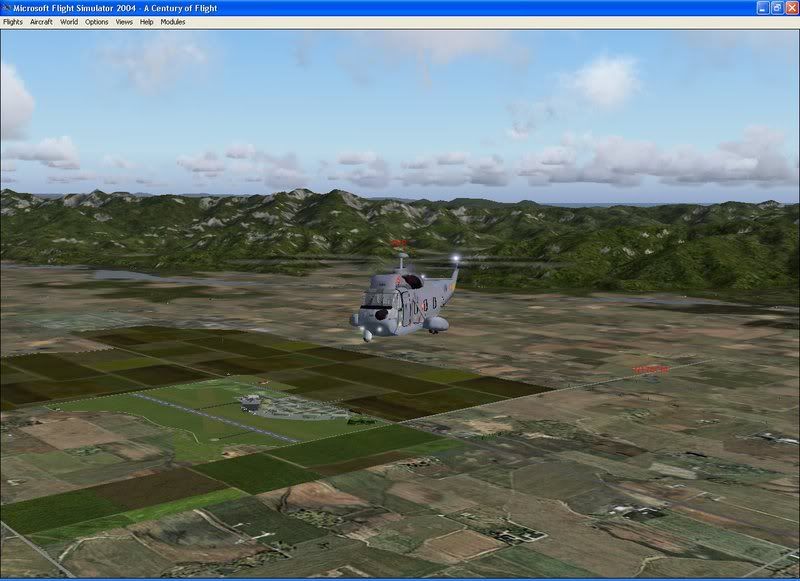This screenshot has height=581, width=800.
Task: Click the large white cloud at left edge
Action: tap(14, 100)
